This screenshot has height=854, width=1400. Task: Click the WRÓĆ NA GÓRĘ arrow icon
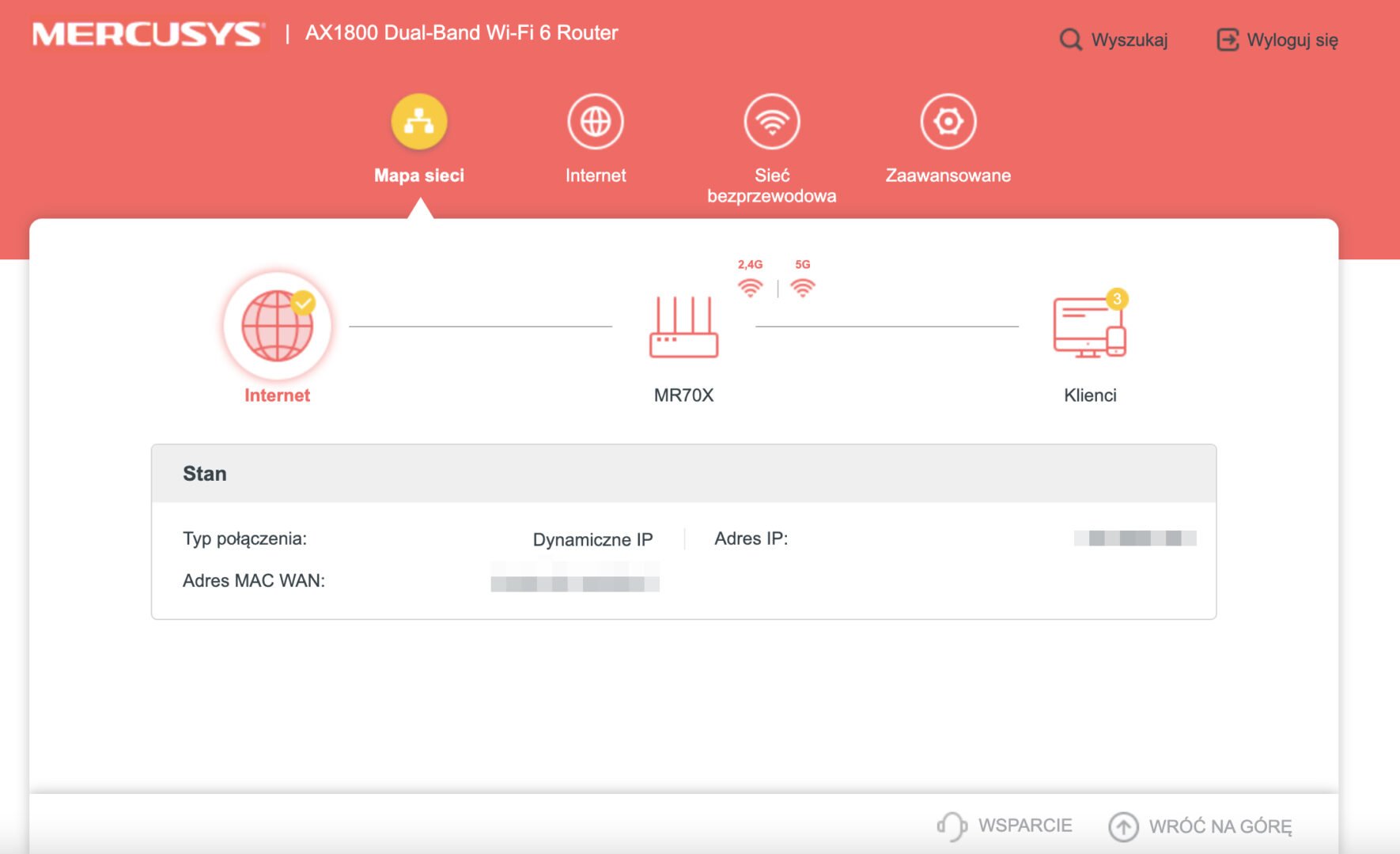pos(1123,826)
